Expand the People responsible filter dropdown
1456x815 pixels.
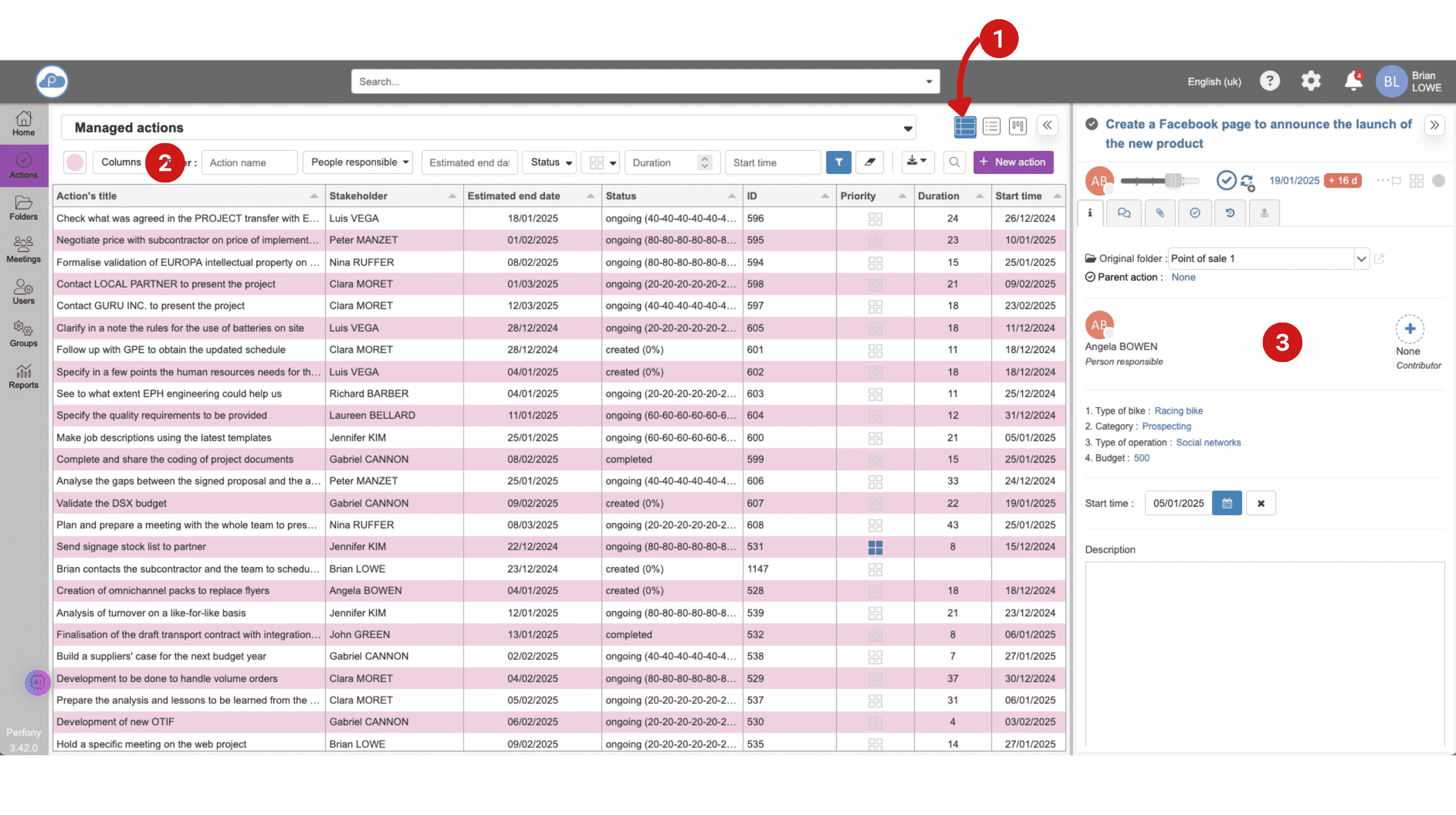click(x=358, y=162)
